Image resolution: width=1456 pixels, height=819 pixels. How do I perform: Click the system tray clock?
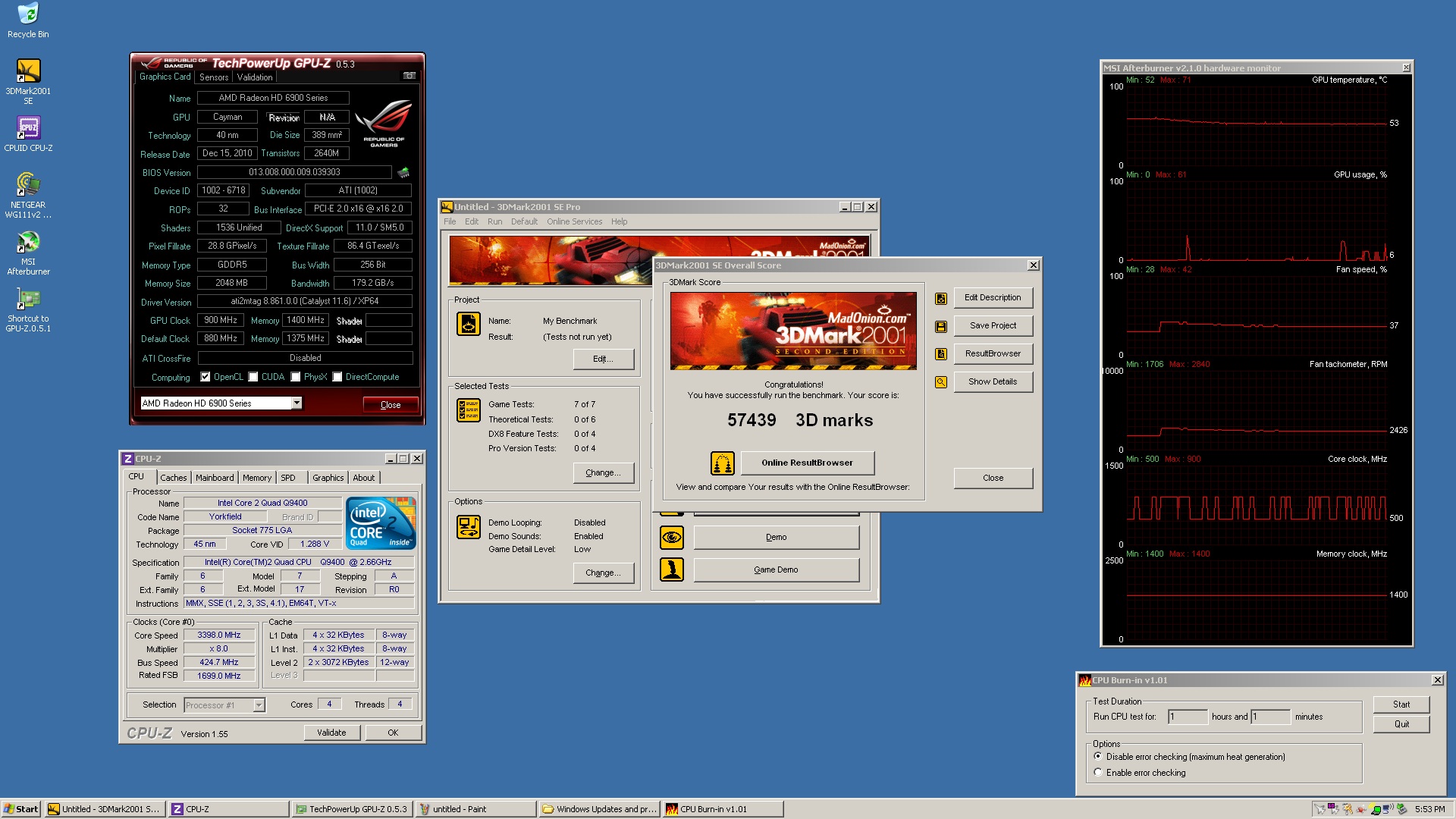click(x=1429, y=809)
